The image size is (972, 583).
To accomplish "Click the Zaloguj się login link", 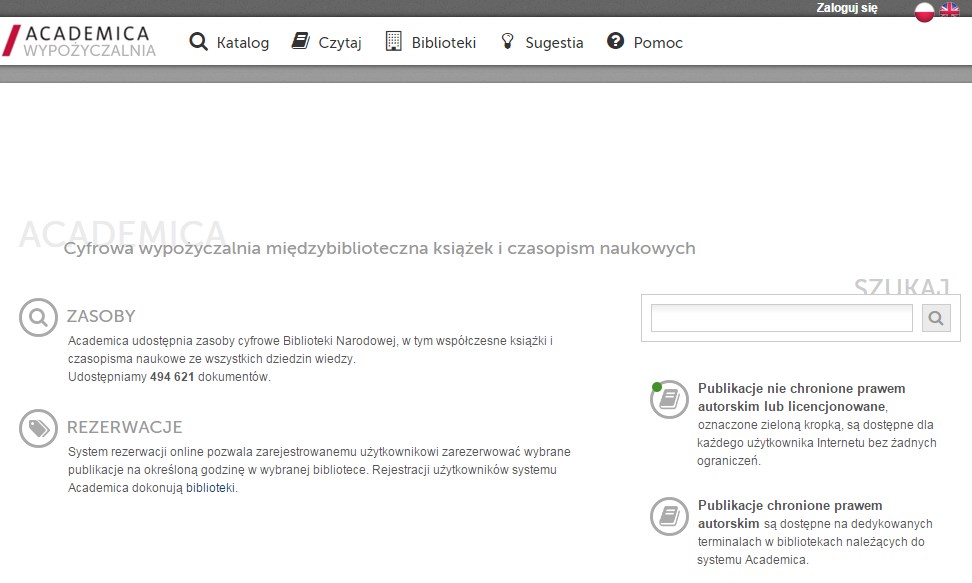I will (x=847, y=8).
